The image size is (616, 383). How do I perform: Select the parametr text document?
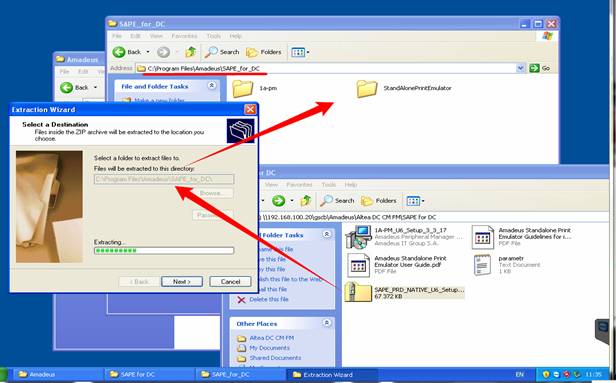tap(507, 265)
